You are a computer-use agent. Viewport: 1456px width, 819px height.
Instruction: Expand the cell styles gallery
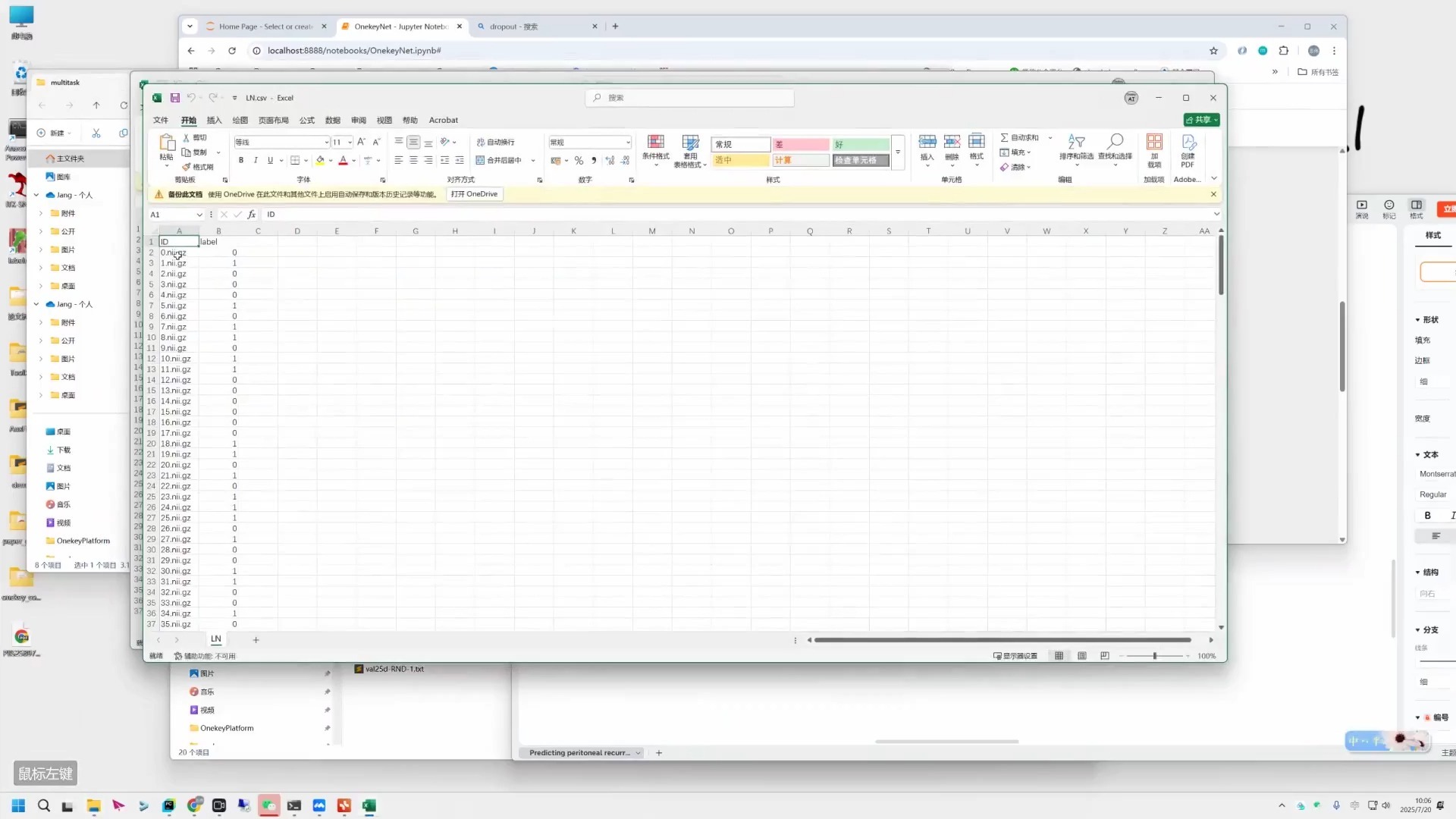coord(898,152)
